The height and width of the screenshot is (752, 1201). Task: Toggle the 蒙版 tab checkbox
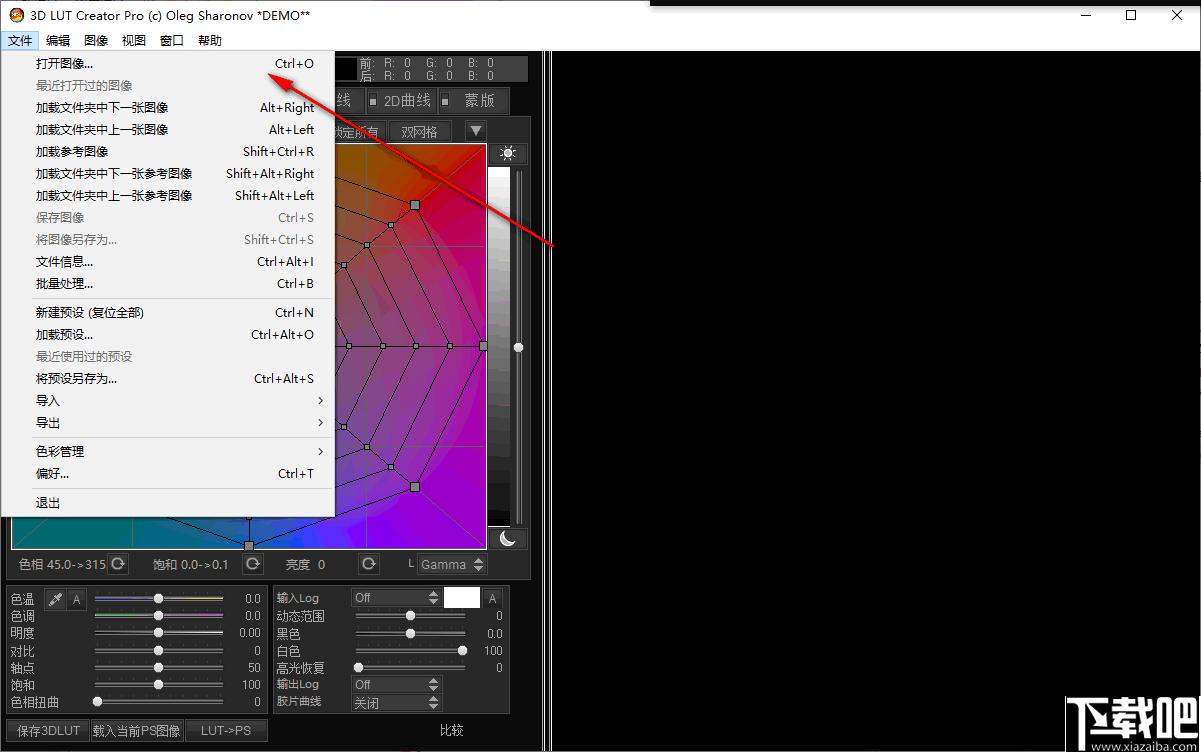(445, 101)
